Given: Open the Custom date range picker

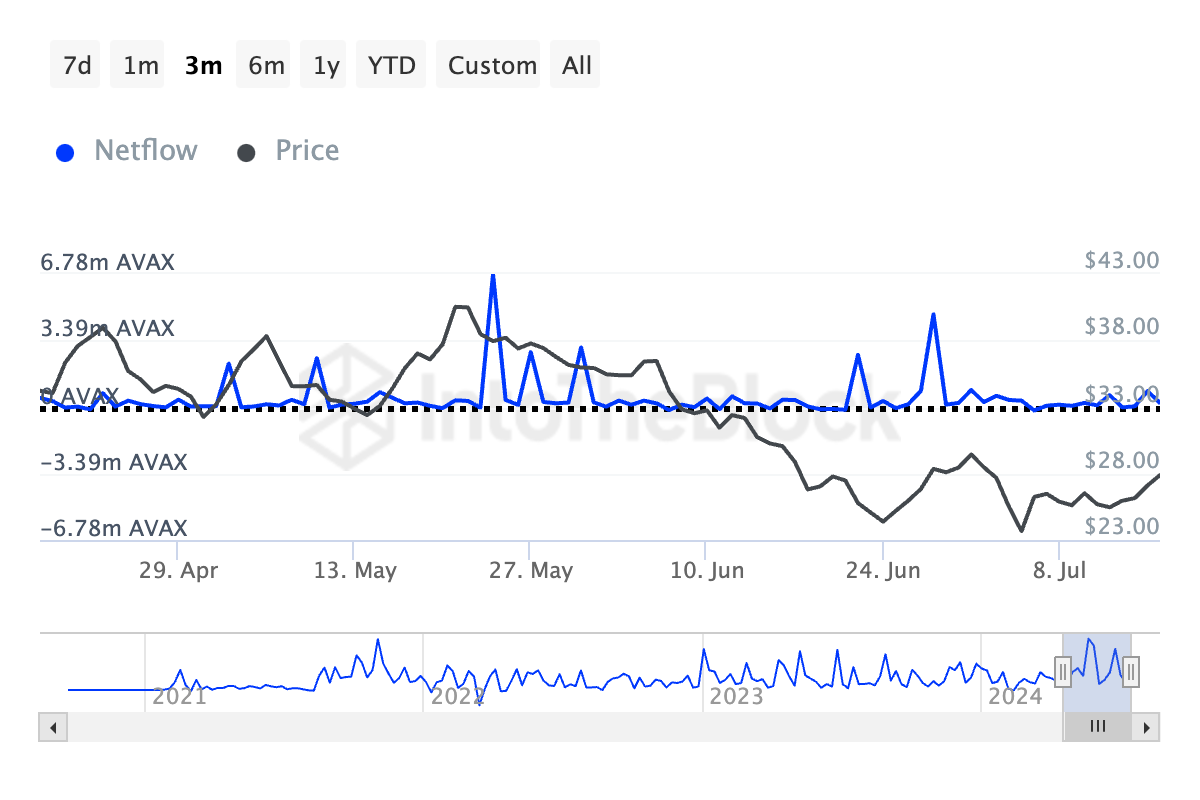Looking at the screenshot, I should 492,66.
